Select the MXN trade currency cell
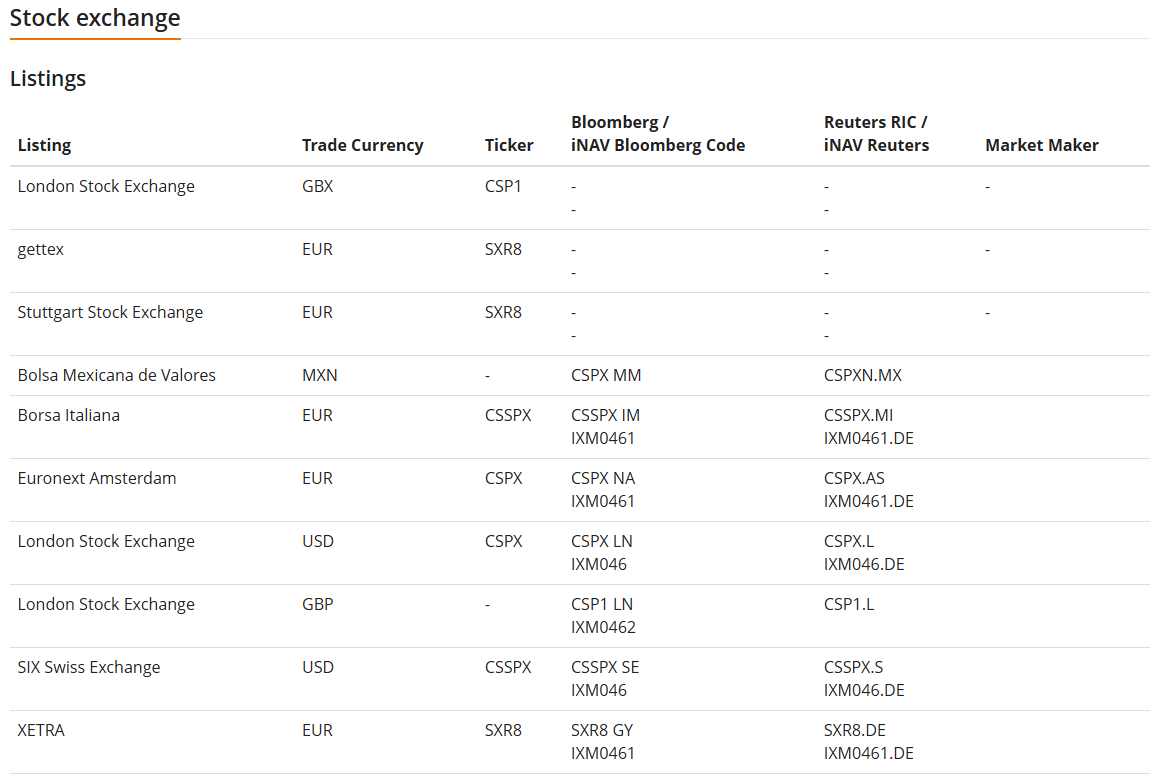This screenshot has height=777, width=1162. point(319,375)
